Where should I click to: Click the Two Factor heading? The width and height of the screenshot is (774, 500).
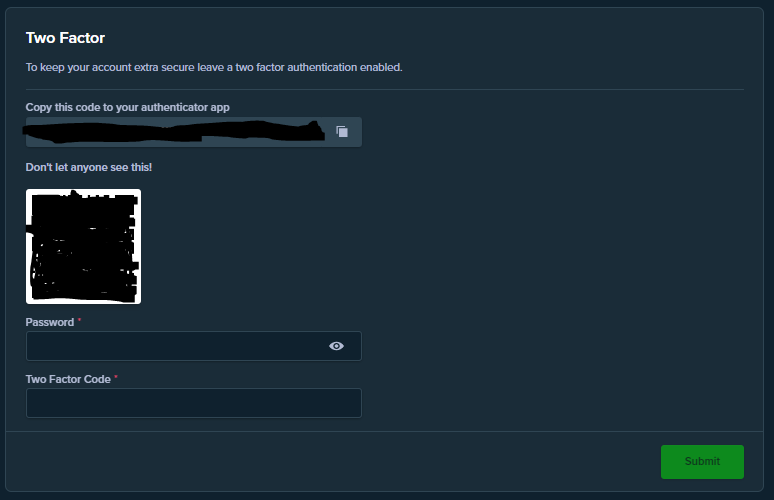click(x=65, y=38)
